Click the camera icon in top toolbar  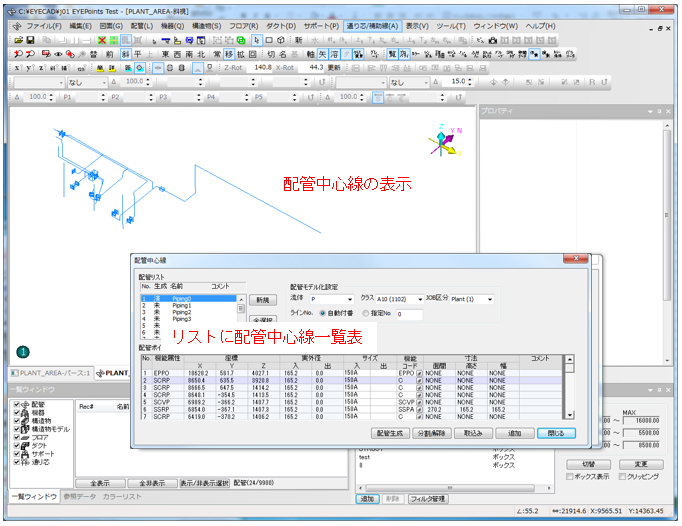pos(492,40)
